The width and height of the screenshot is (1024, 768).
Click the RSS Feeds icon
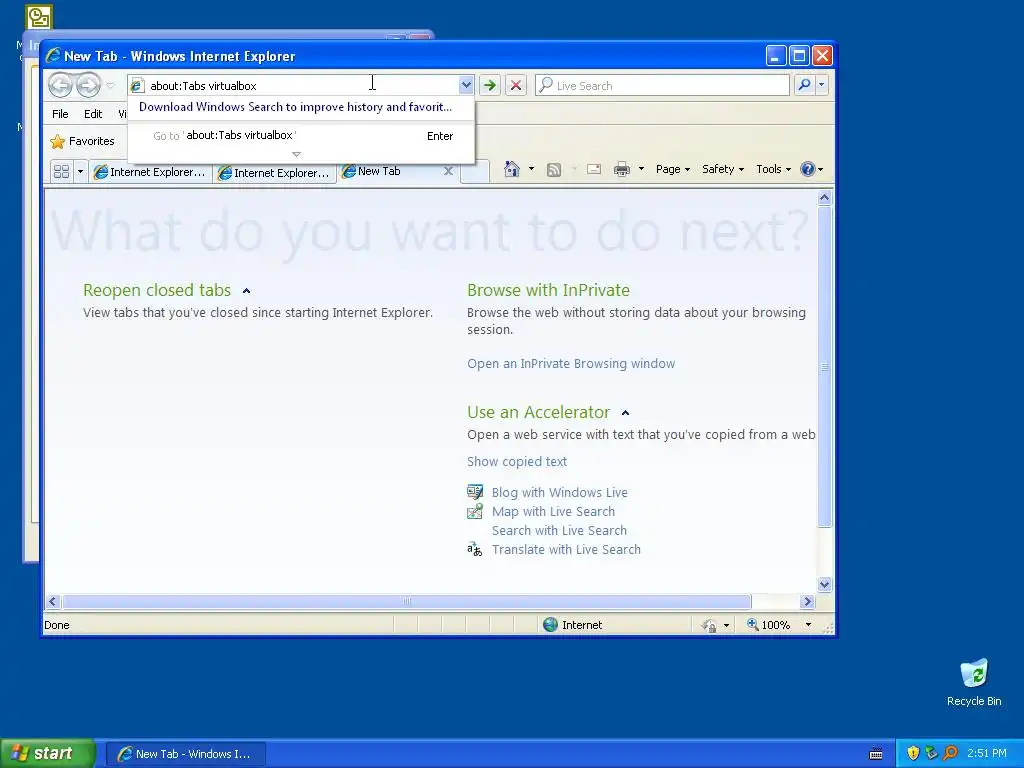554,170
